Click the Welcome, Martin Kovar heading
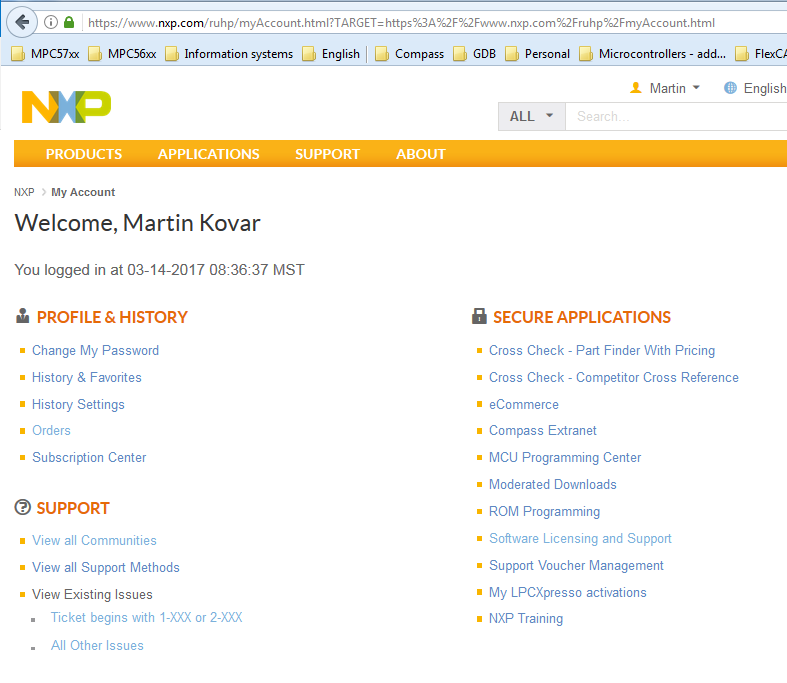The height and width of the screenshot is (683, 787). click(138, 223)
